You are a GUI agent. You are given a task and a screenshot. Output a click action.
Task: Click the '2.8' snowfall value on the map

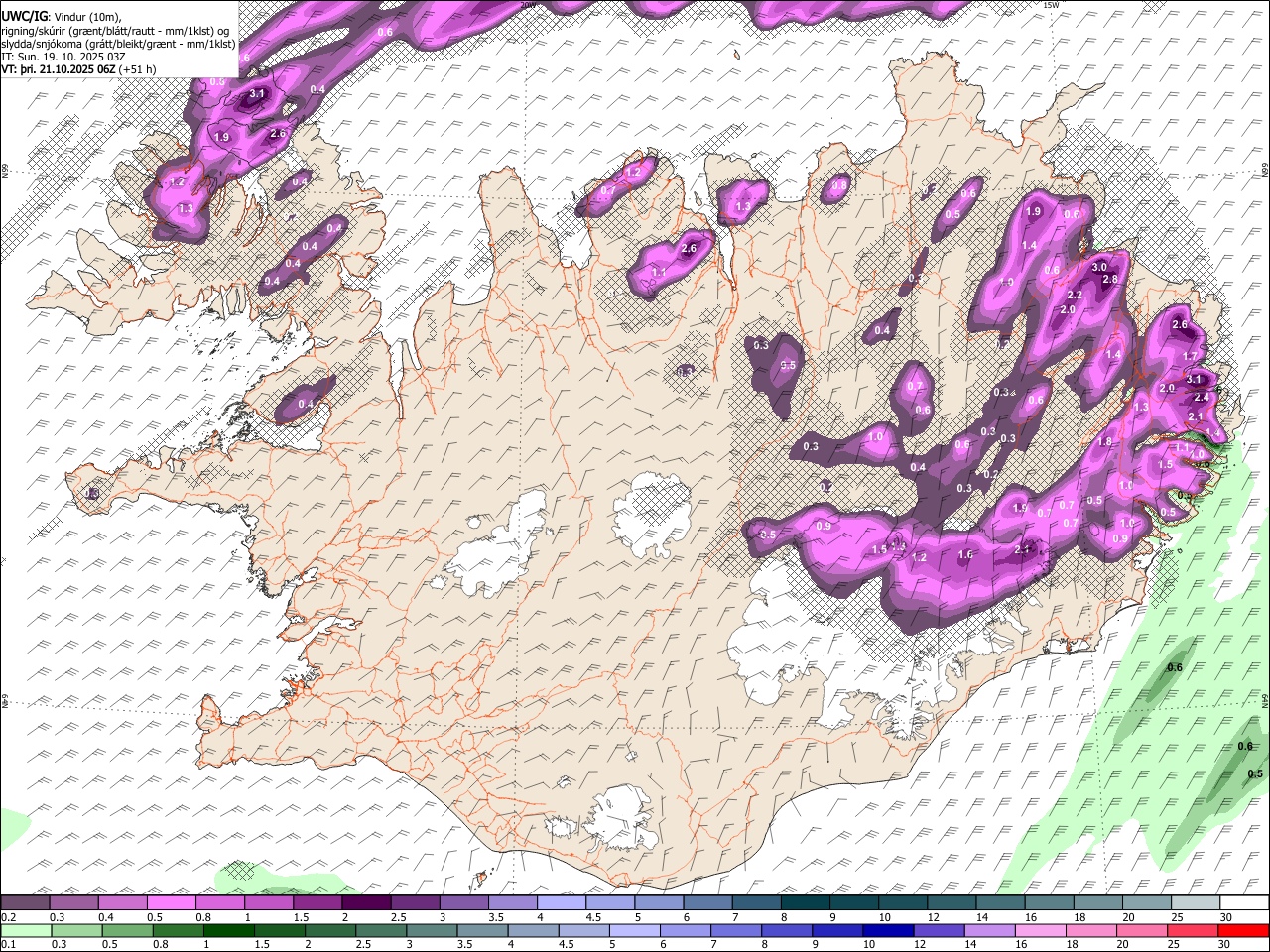[x=1110, y=280]
